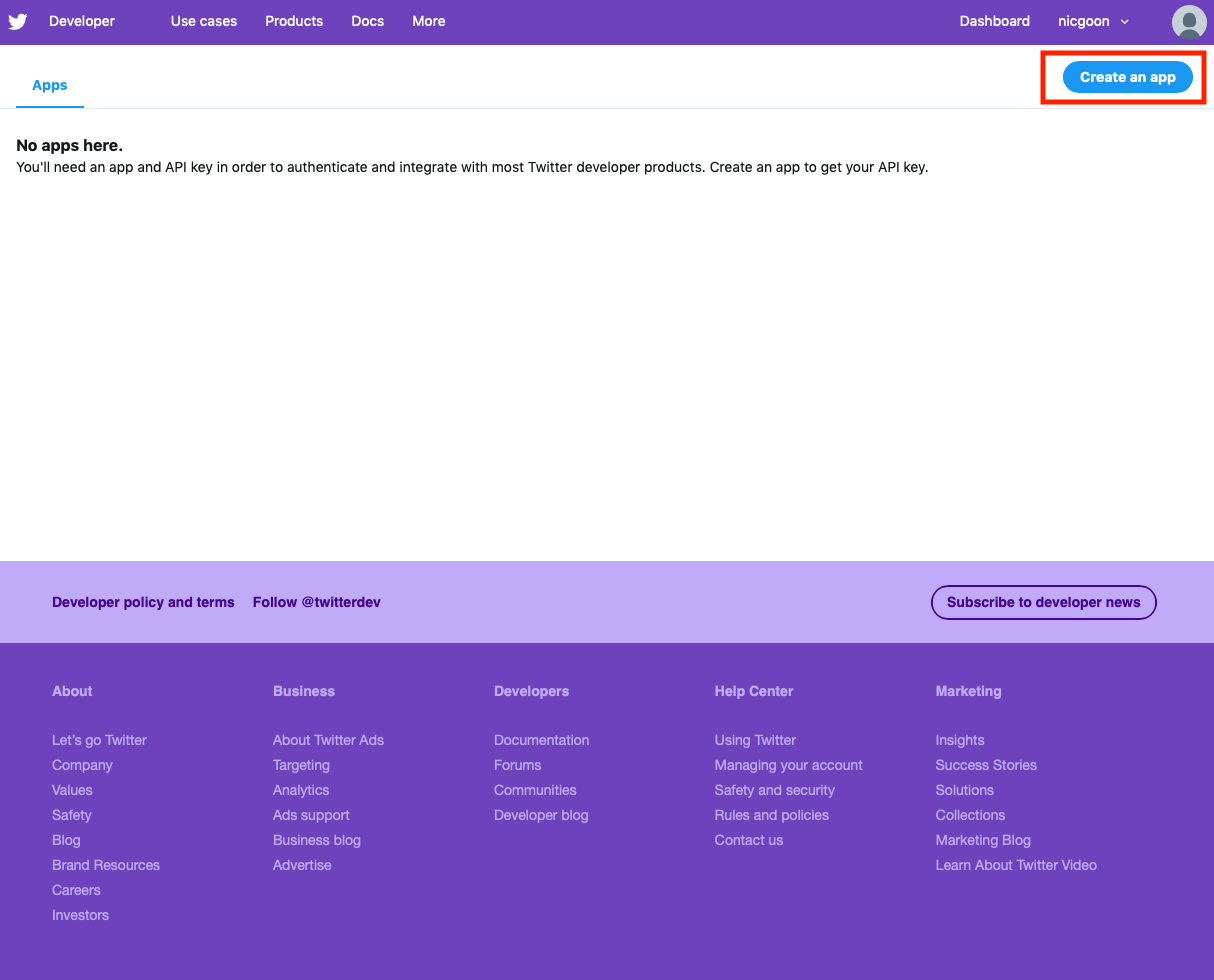Click the Business footer heading

click(x=304, y=691)
